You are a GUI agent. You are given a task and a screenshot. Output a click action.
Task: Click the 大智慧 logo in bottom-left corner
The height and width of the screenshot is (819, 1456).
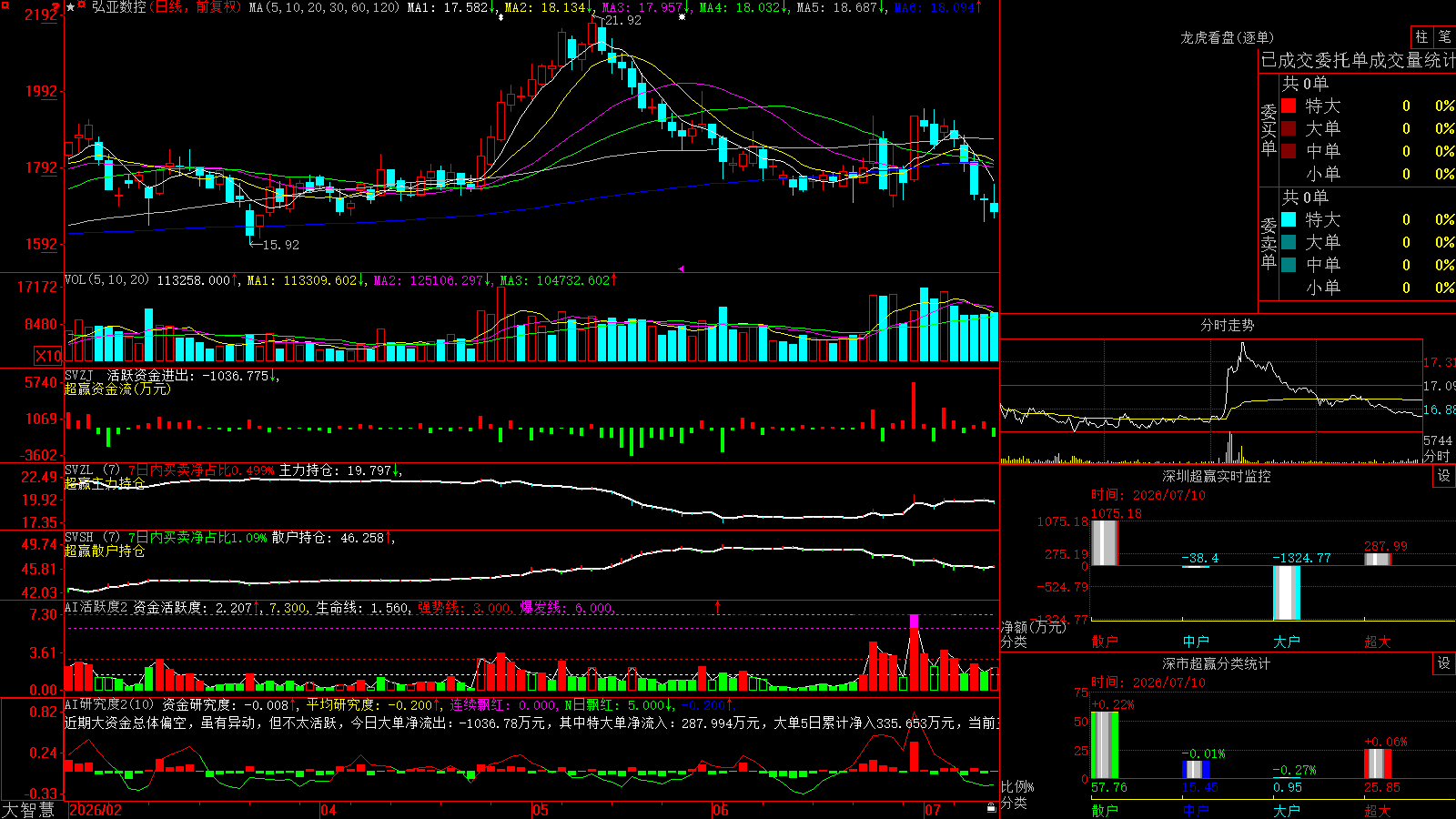28,810
